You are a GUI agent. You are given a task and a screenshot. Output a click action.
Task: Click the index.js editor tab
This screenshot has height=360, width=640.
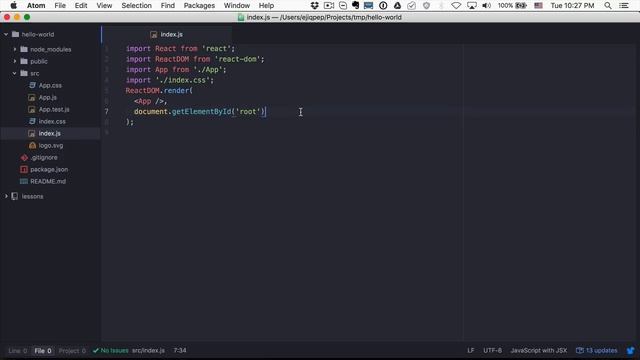167,34
